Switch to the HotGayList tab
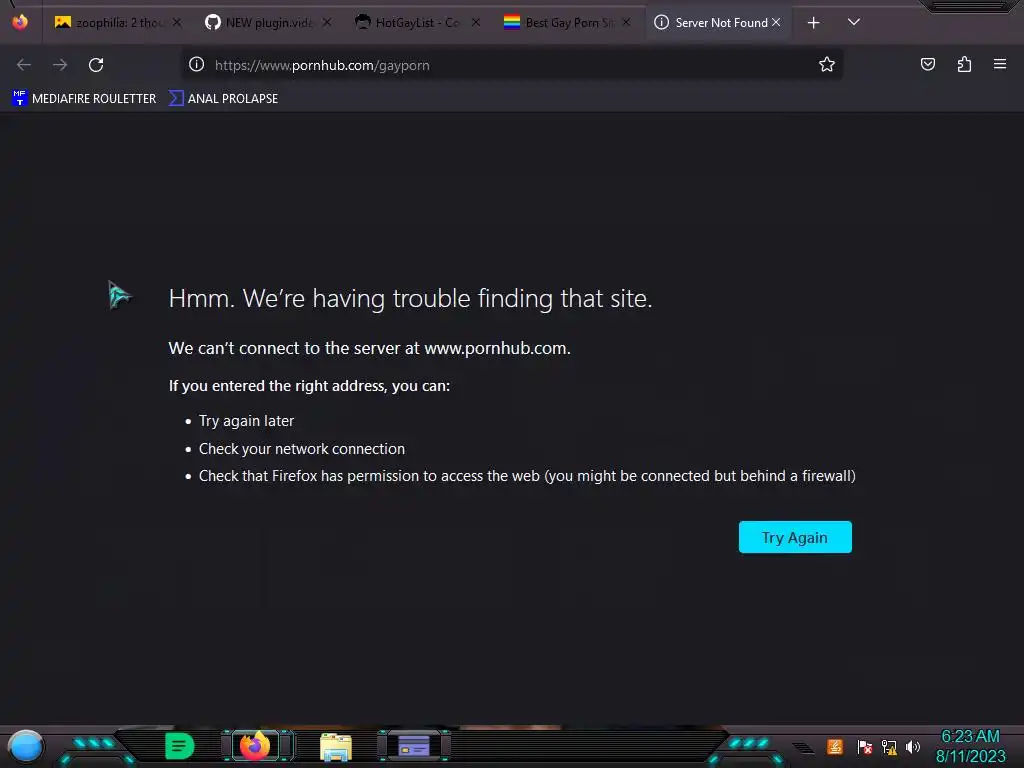The width and height of the screenshot is (1024, 768). click(x=417, y=22)
